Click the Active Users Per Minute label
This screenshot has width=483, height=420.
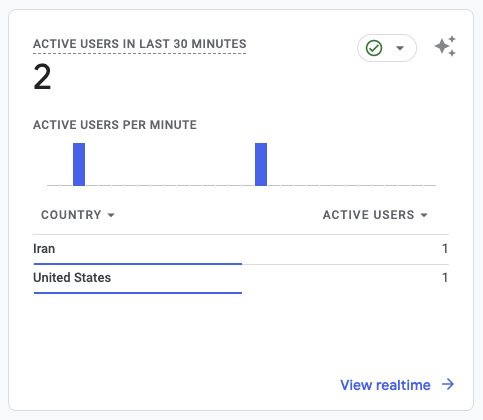[x=115, y=125]
